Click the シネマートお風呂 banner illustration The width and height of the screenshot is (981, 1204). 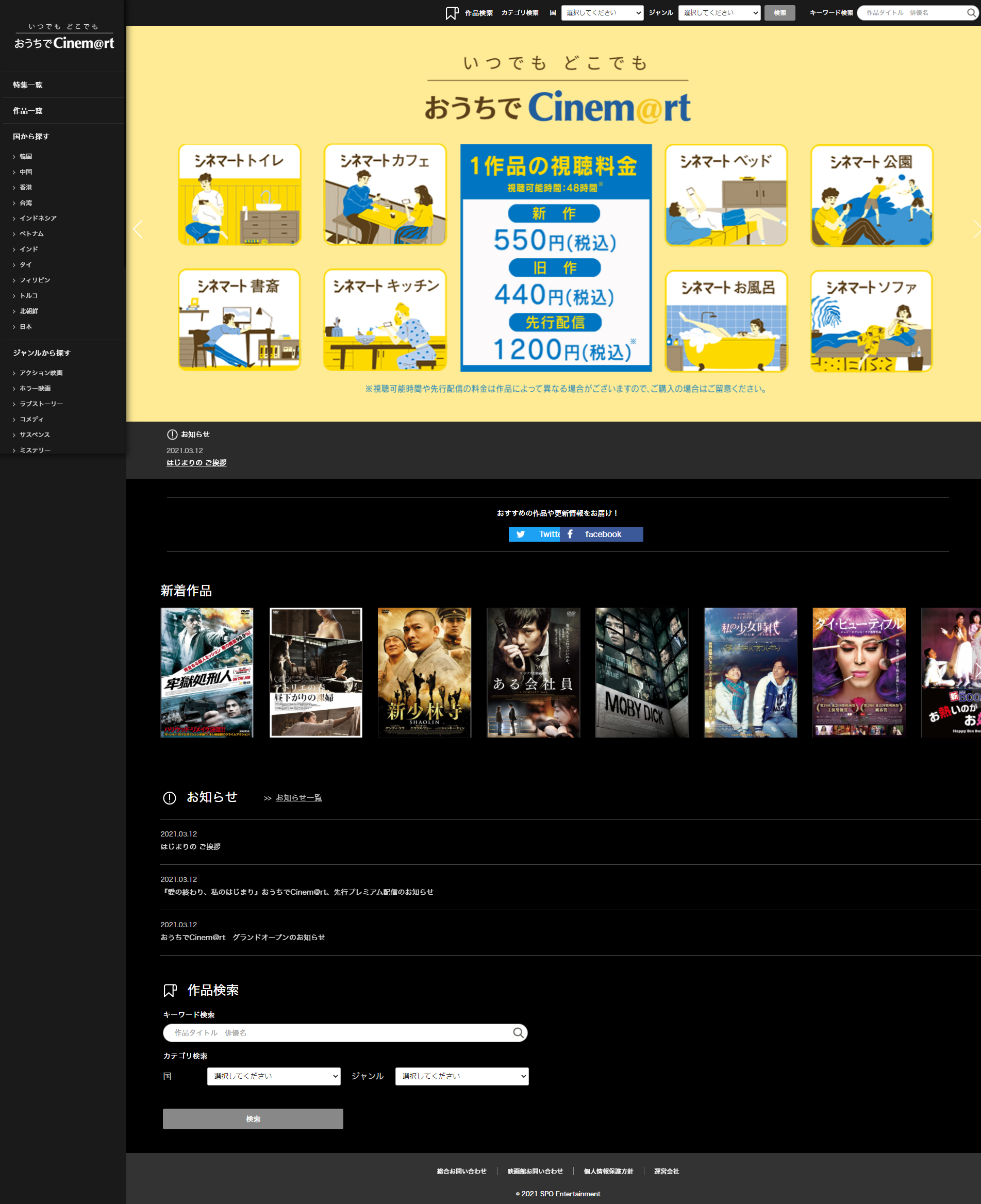point(726,321)
